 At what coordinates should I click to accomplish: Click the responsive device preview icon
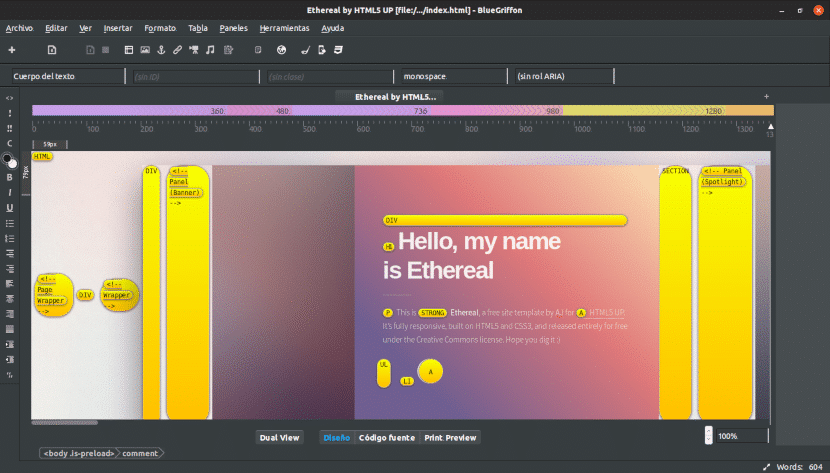click(321, 50)
